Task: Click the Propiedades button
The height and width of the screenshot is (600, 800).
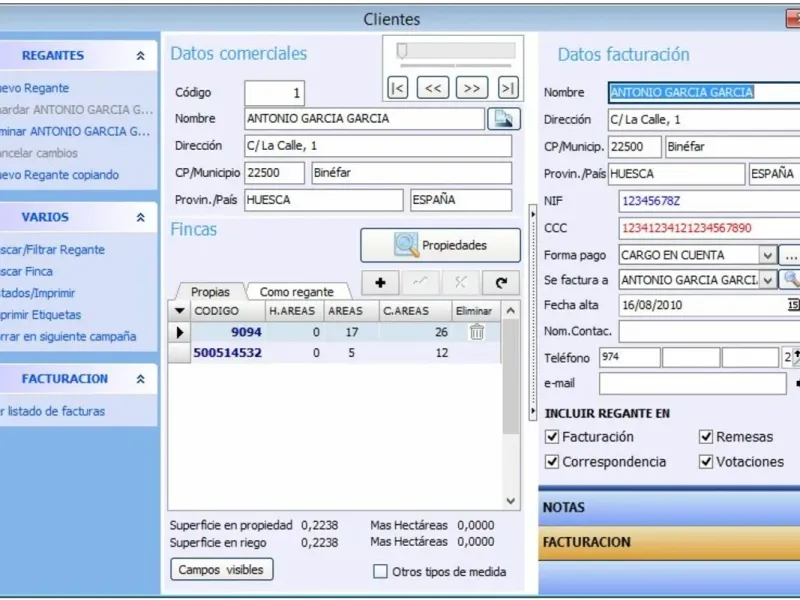Action: 440,245
